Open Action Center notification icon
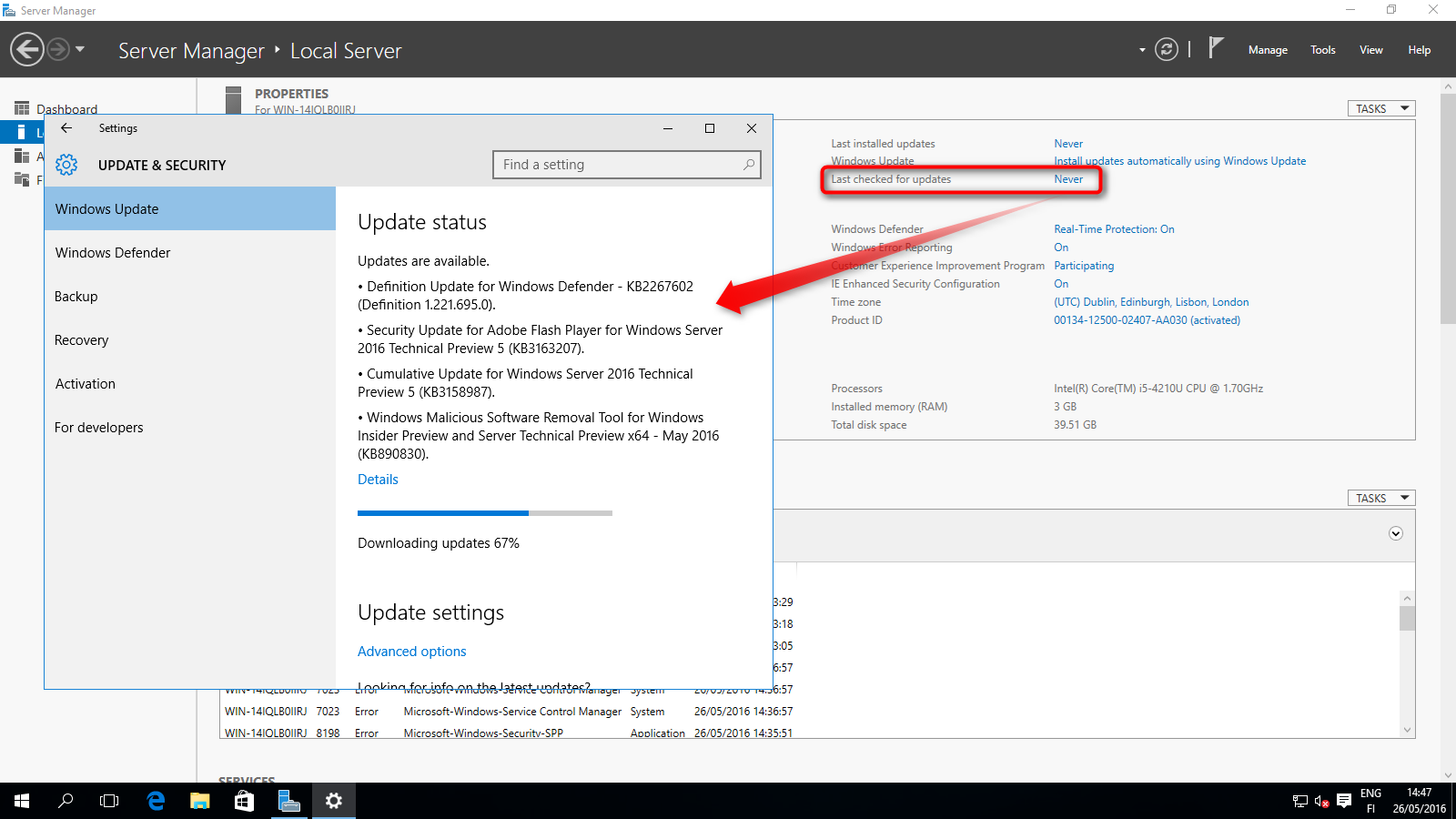 (x=1344, y=802)
